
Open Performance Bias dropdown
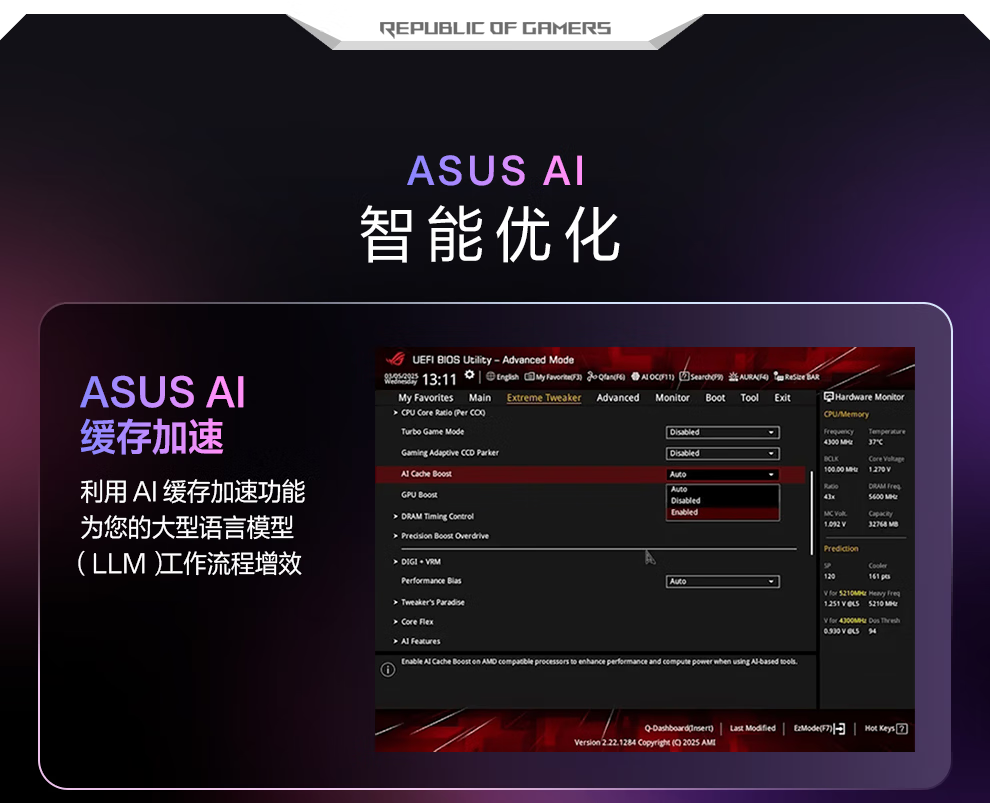click(721, 581)
